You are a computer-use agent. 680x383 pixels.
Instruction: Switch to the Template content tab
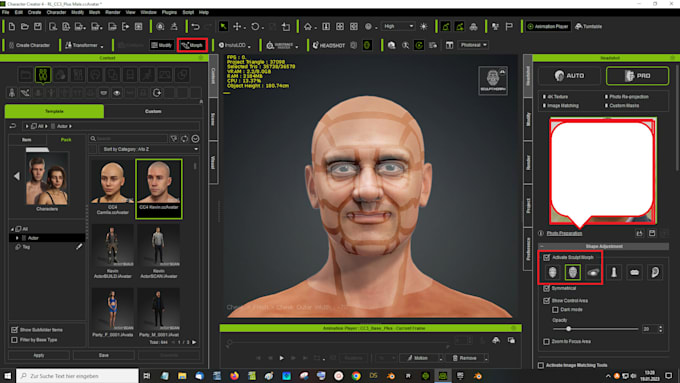coord(54,111)
